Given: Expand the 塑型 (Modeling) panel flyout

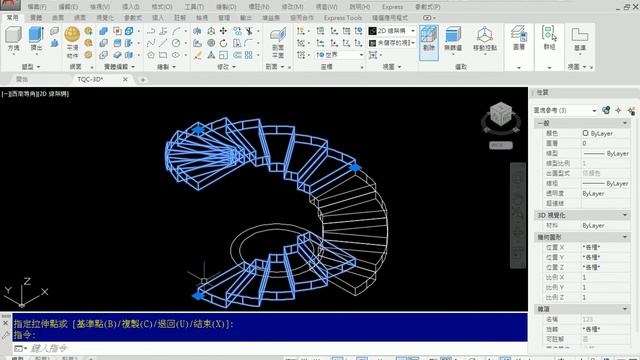Looking at the screenshot, I should [x=31, y=67].
